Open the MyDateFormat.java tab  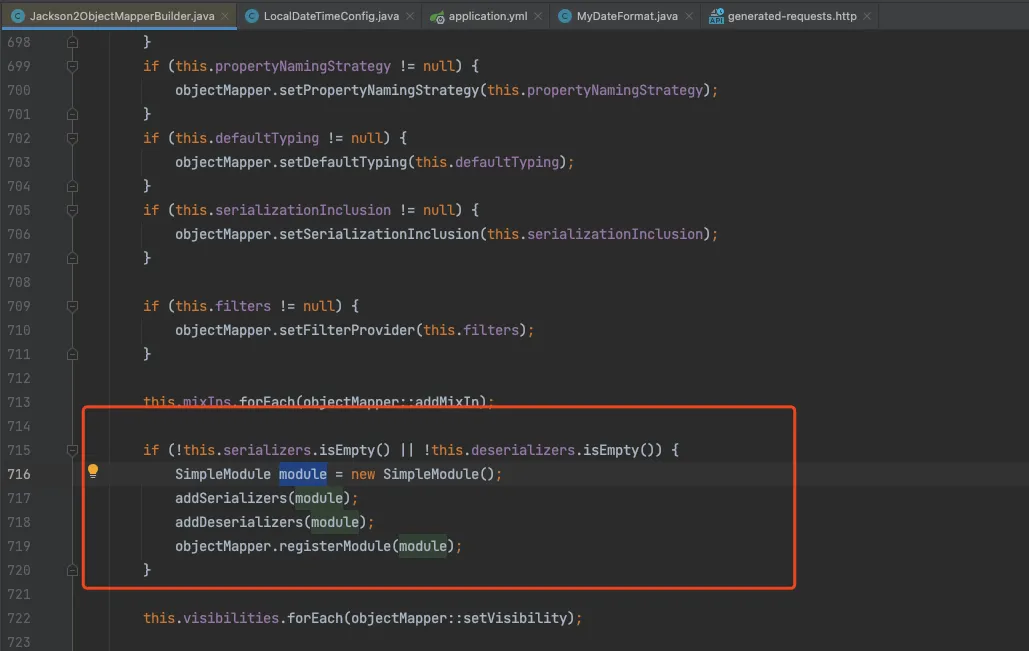pyautogui.click(x=627, y=17)
